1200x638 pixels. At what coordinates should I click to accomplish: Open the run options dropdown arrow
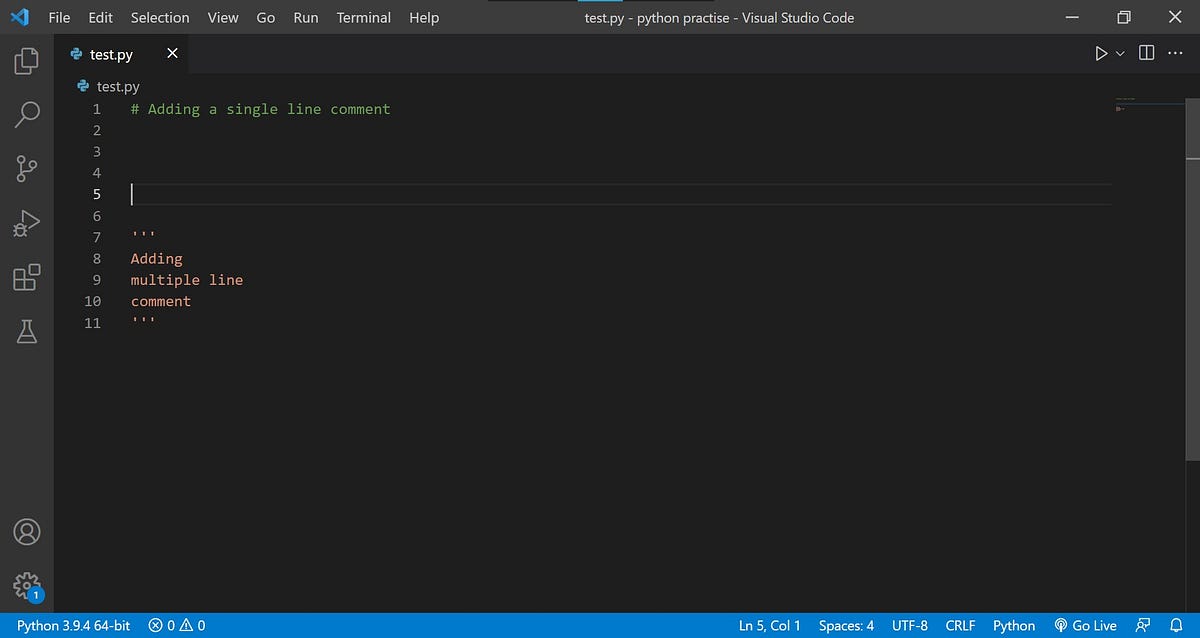click(x=1119, y=53)
